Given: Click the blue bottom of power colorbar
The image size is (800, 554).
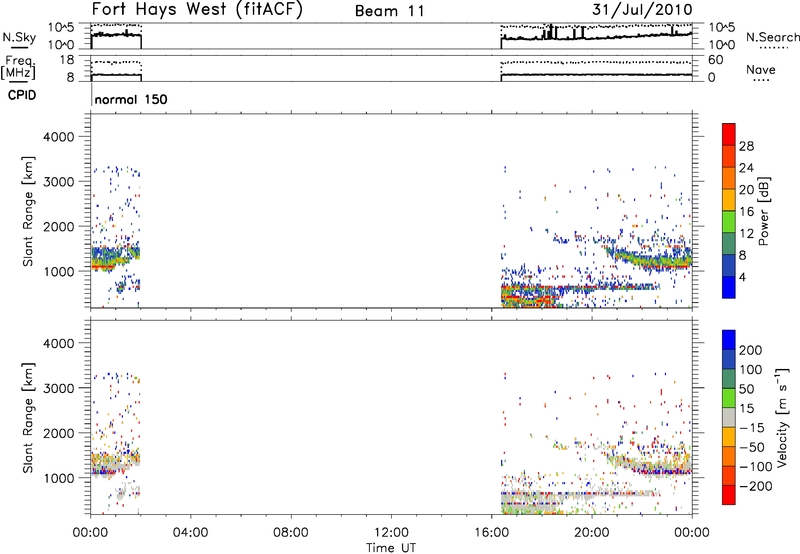Looking at the screenshot, I should point(729,287).
